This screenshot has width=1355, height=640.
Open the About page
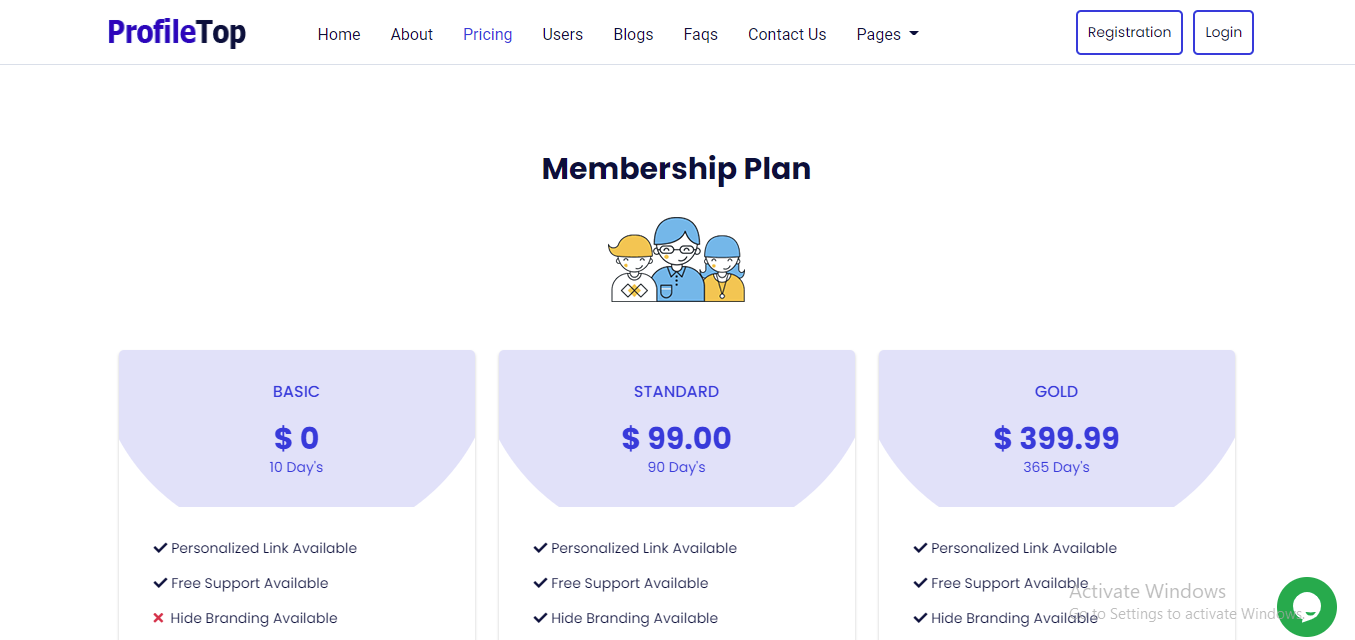412,34
